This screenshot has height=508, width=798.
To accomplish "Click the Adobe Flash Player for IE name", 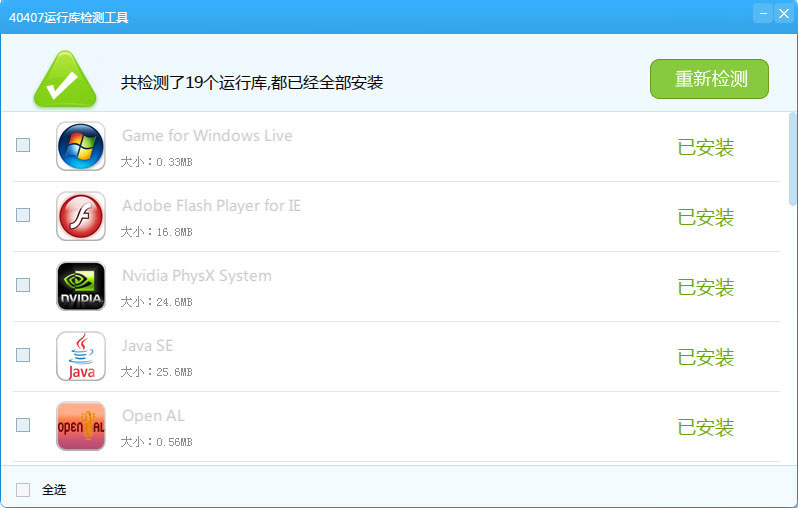I will click(211, 206).
